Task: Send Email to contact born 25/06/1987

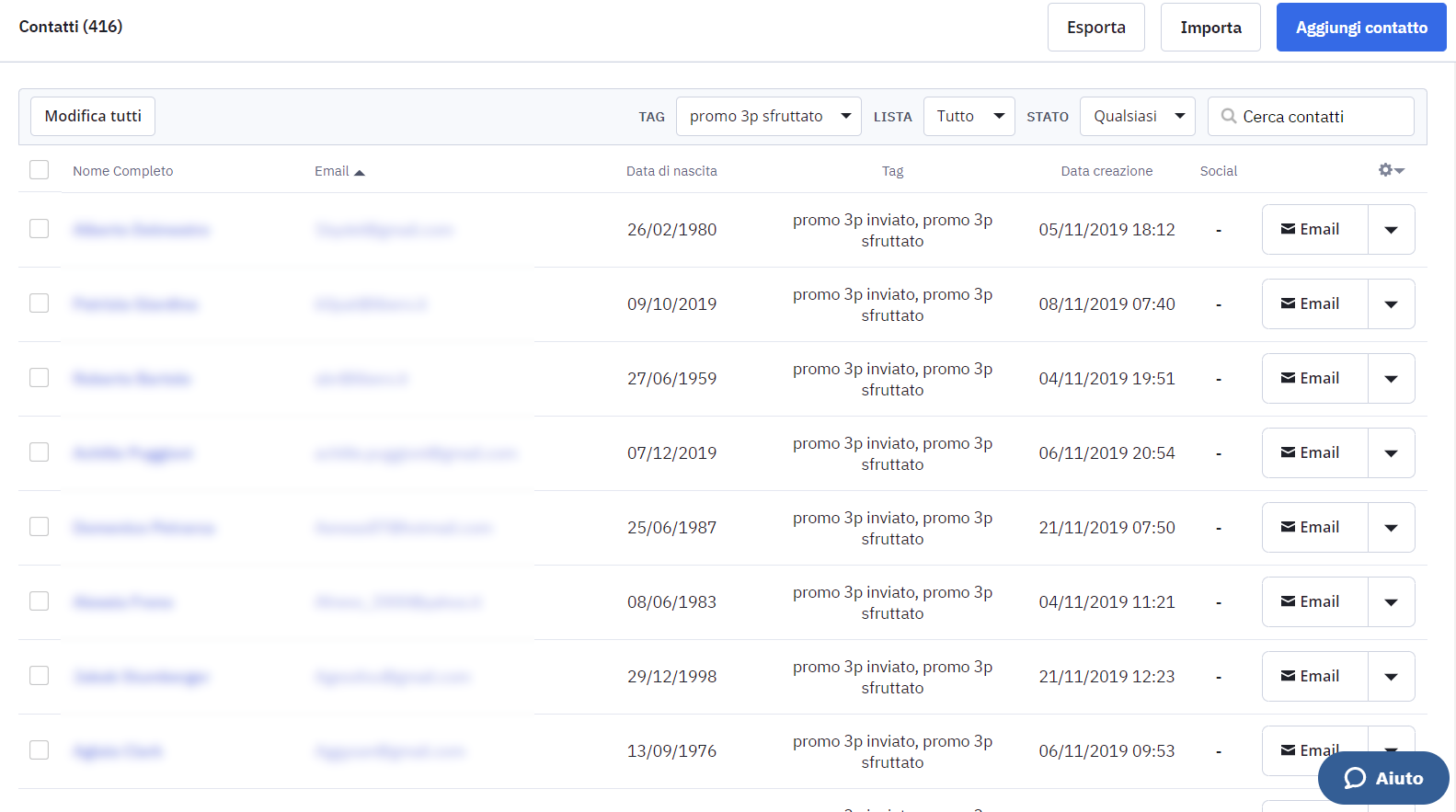Action: [1315, 527]
